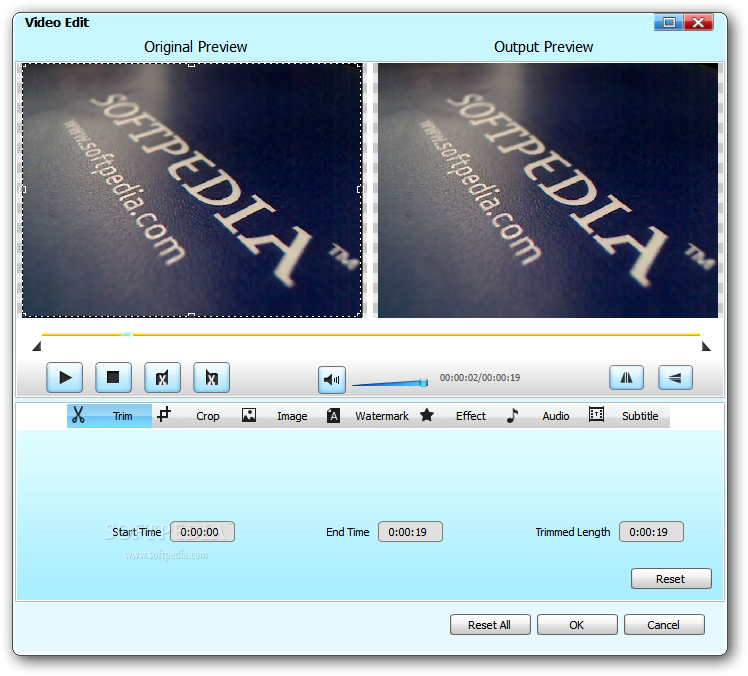Viewport: 748px width, 676px height.
Task: Flip video vertically with the triangle icon
Action: (x=675, y=378)
